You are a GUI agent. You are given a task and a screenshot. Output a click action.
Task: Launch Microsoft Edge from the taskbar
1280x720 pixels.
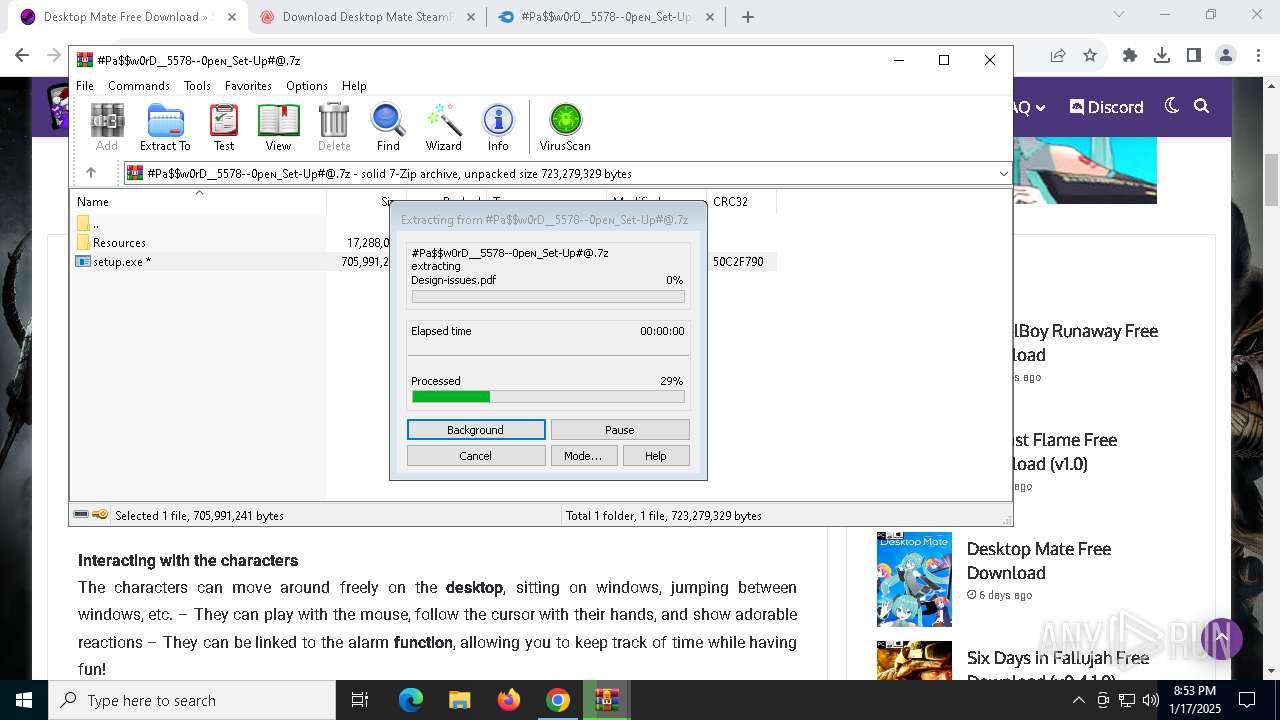tap(411, 700)
